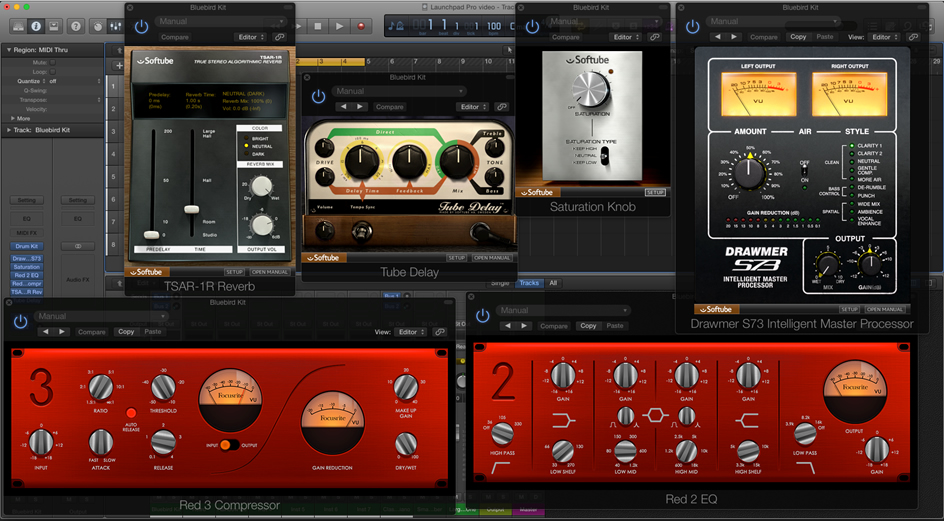The width and height of the screenshot is (944, 521).
Task: Click the link icon in Saturation Knob window
Action: tap(655, 37)
